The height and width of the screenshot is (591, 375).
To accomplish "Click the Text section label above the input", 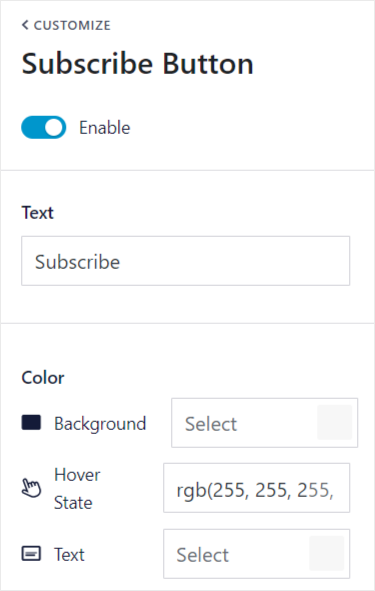I will click(37, 213).
